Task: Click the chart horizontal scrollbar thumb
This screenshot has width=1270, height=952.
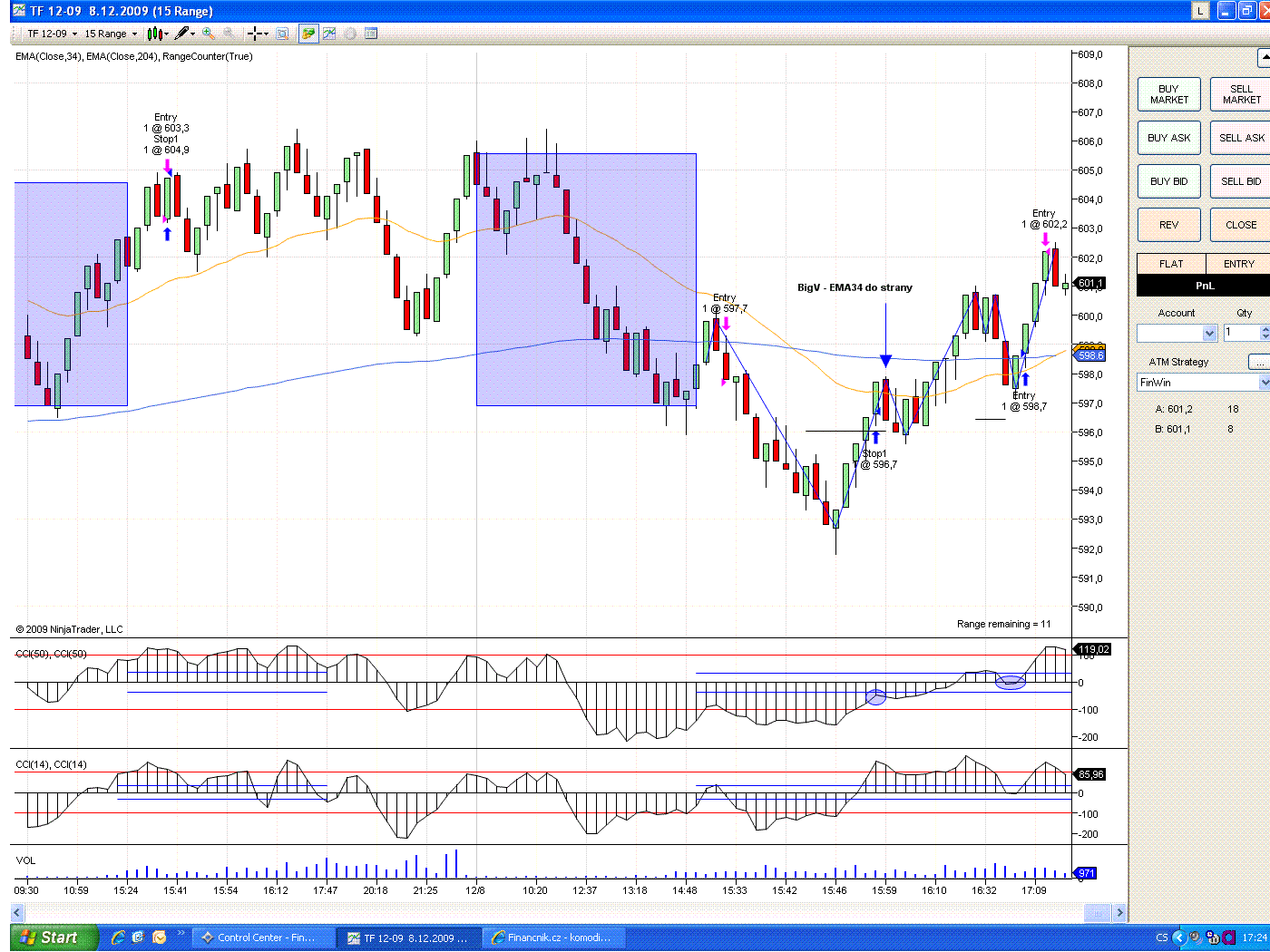Action: (x=1098, y=913)
